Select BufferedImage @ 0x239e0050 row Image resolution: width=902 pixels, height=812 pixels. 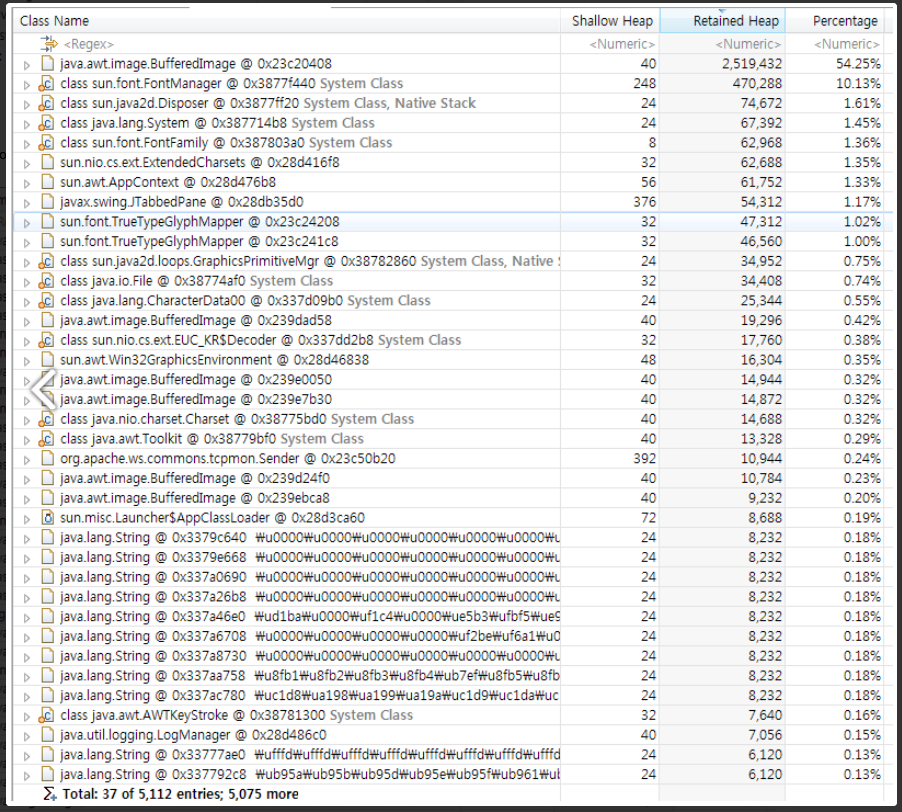tap(452, 380)
